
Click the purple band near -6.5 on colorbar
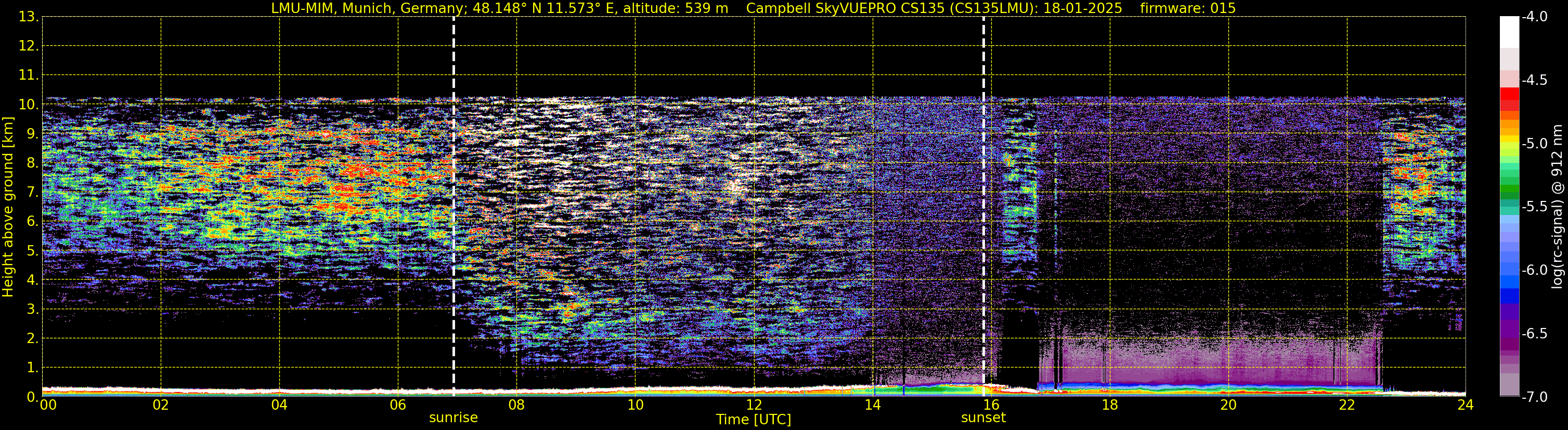click(x=1510, y=329)
